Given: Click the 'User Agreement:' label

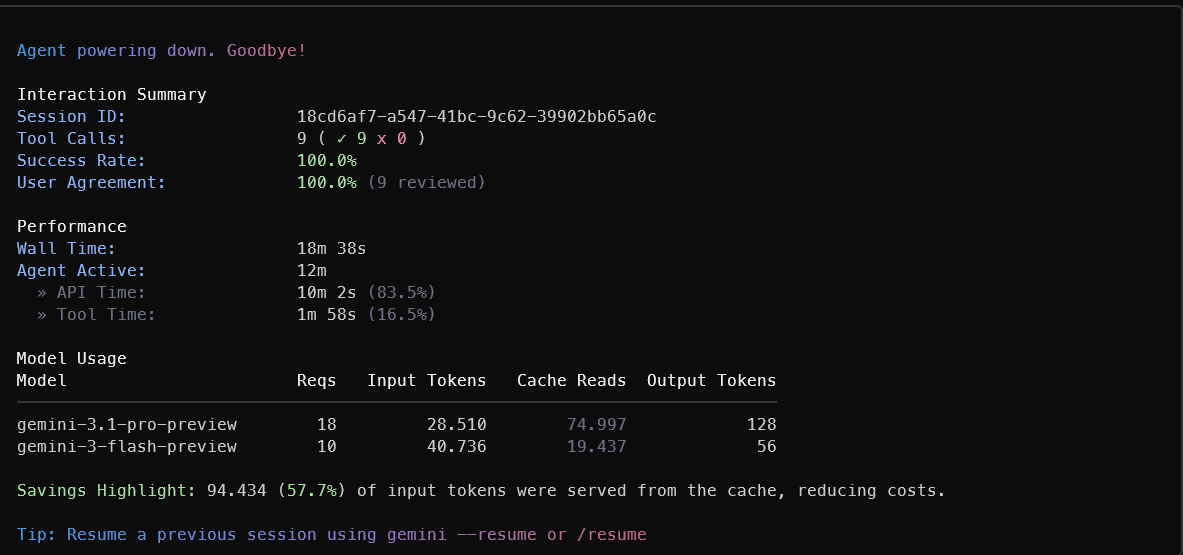Looking at the screenshot, I should (x=91, y=182).
